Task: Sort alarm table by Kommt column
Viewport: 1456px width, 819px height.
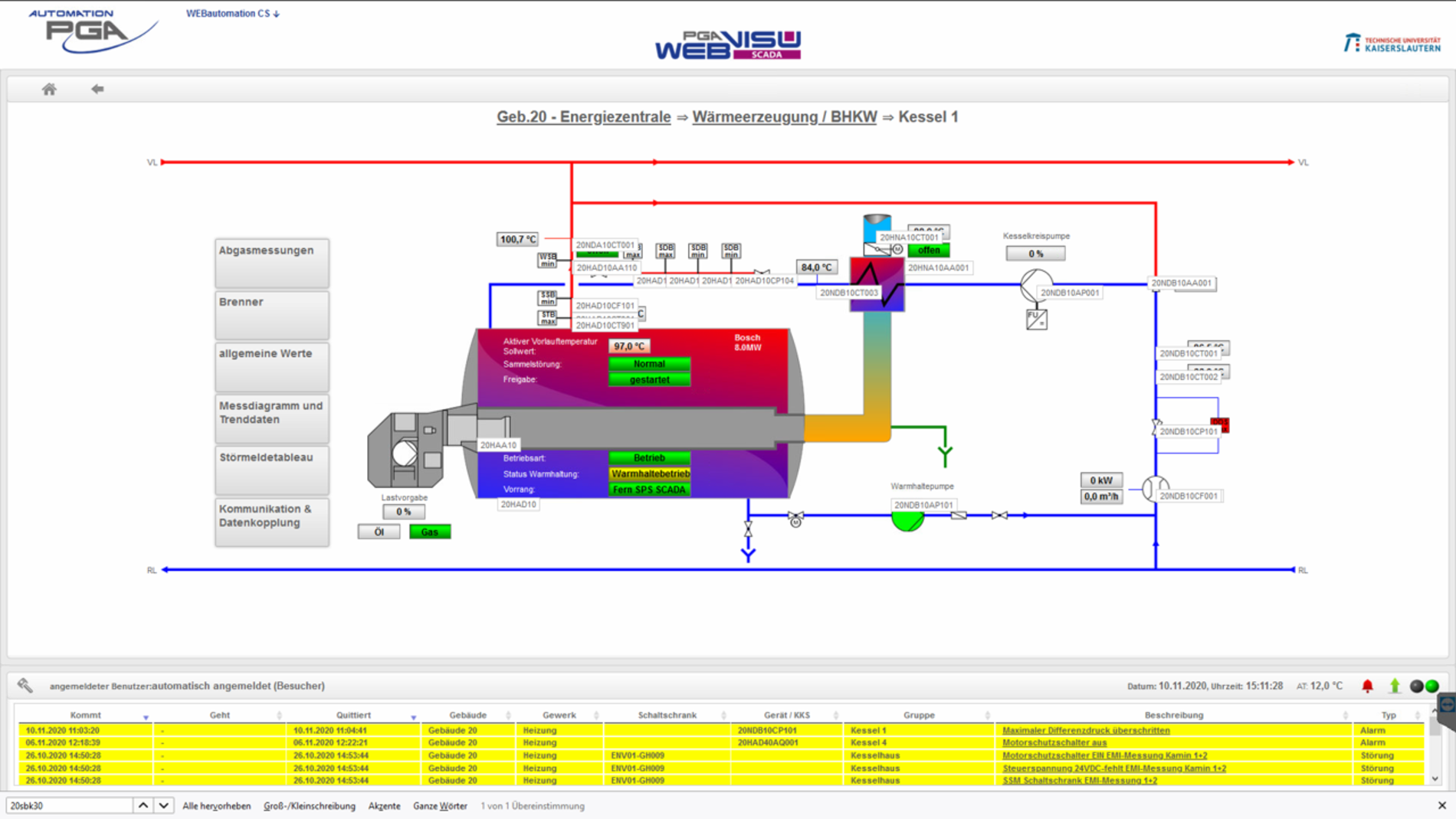Action: (86, 715)
